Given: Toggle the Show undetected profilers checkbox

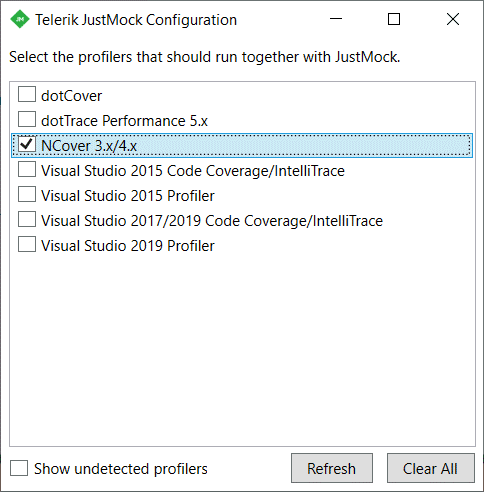Looking at the screenshot, I should (x=19, y=468).
